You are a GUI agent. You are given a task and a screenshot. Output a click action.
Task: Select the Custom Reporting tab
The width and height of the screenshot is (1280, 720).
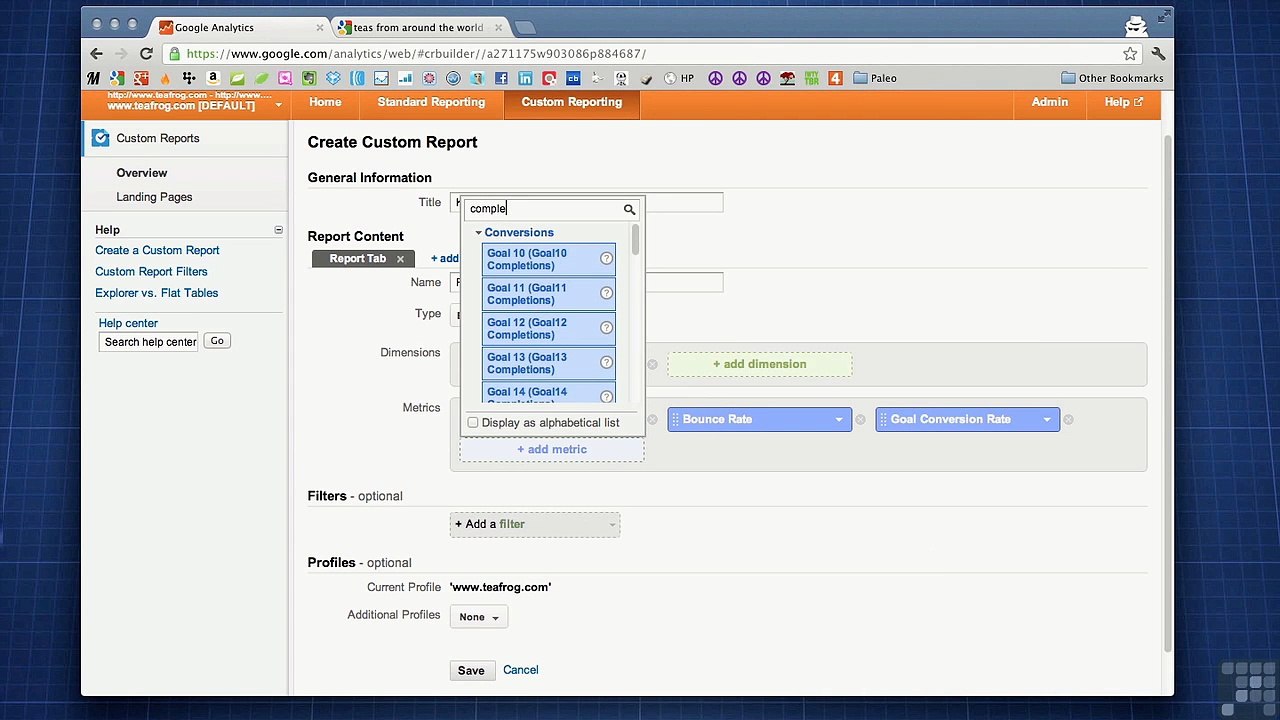point(571,102)
